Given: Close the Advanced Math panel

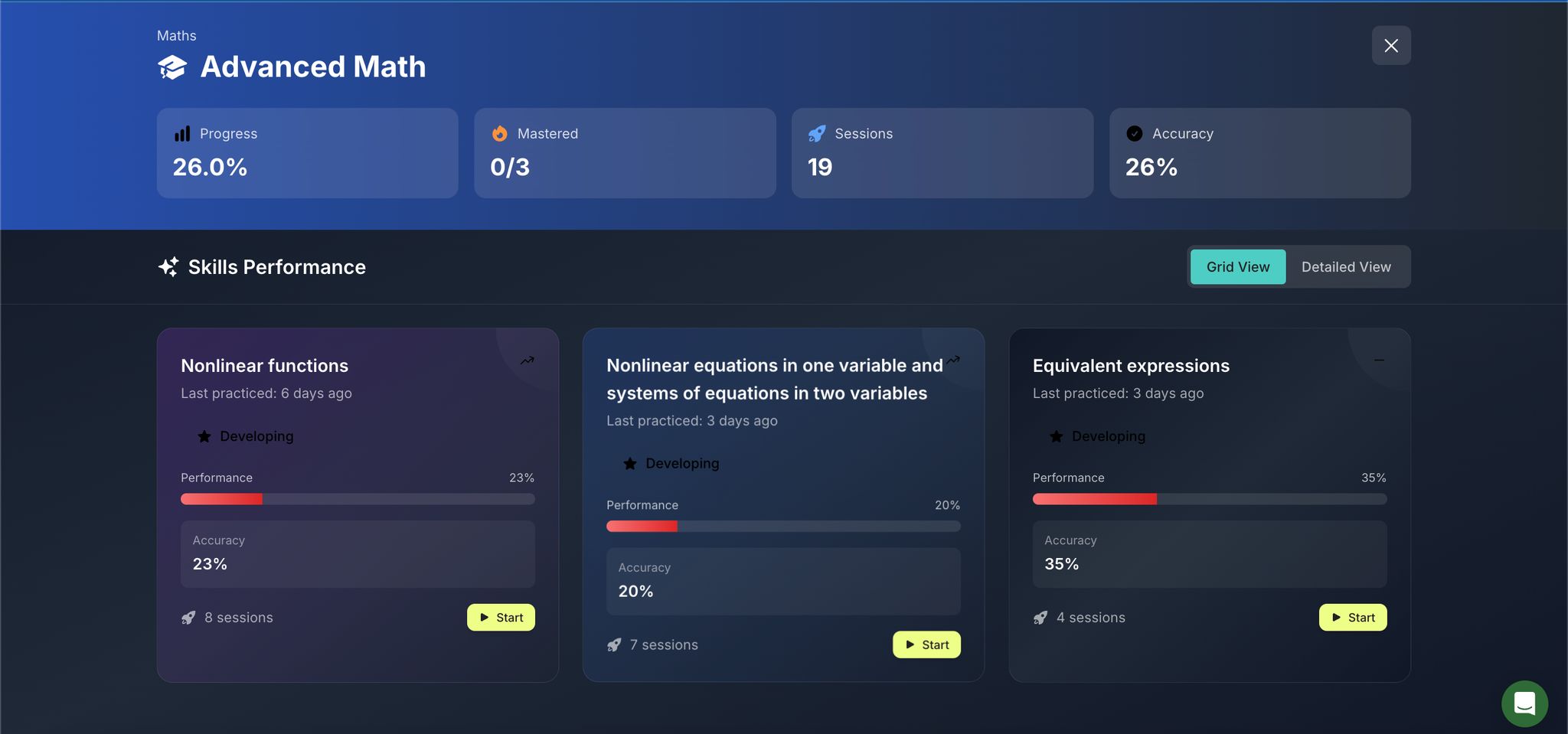Looking at the screenshot, I should pyautogui.click(x=1391, y=46).
